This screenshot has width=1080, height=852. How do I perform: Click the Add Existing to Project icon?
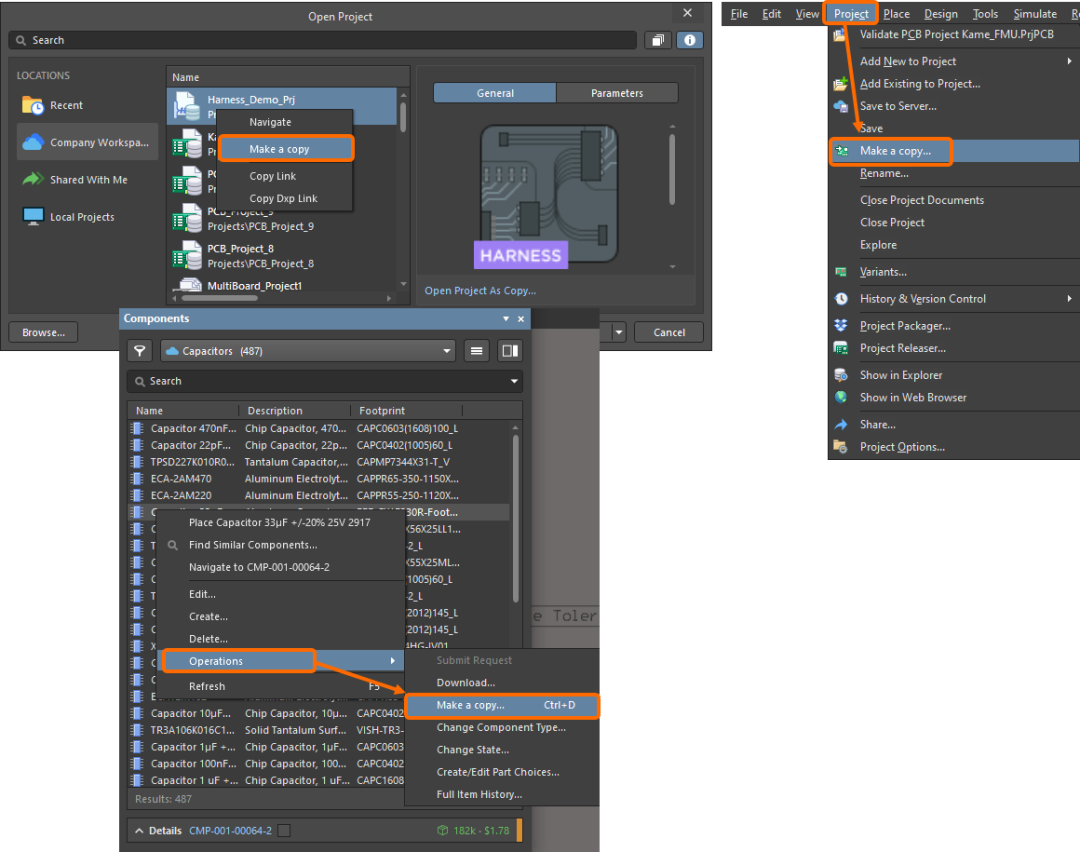click(x=840, y=84)
